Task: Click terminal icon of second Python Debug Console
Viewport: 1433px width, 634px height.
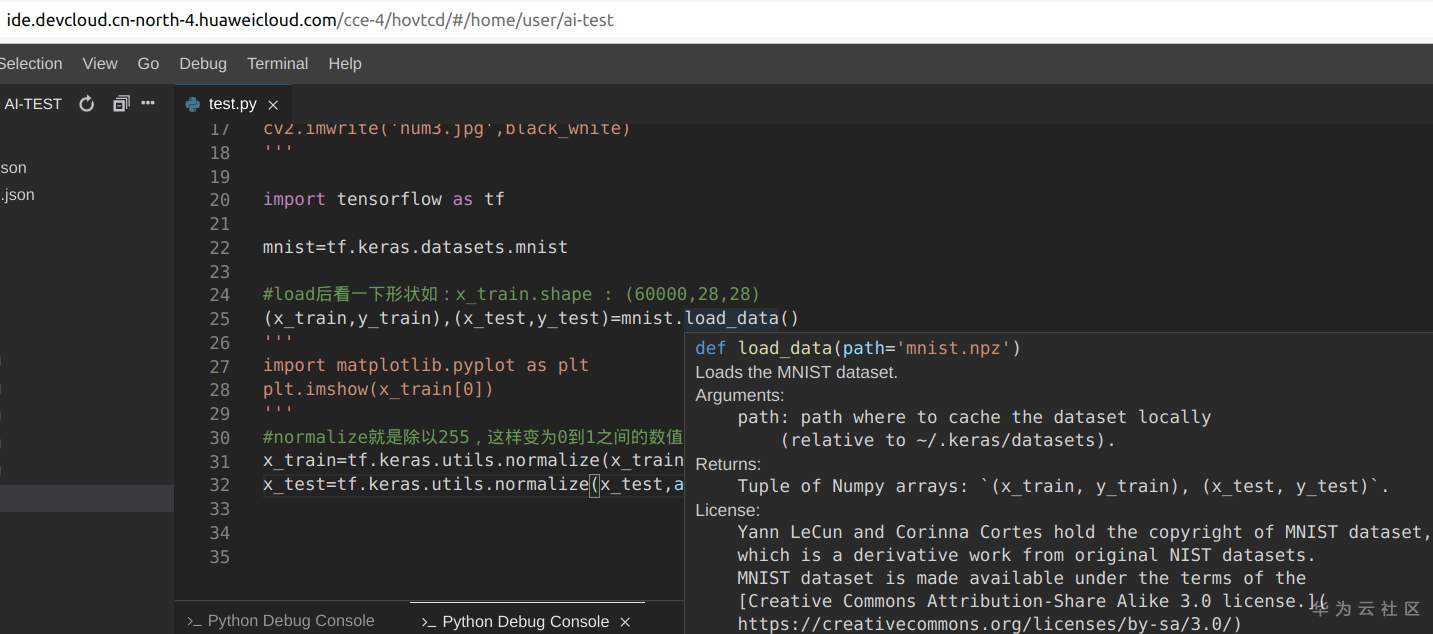Action: [x=429, y=622]
